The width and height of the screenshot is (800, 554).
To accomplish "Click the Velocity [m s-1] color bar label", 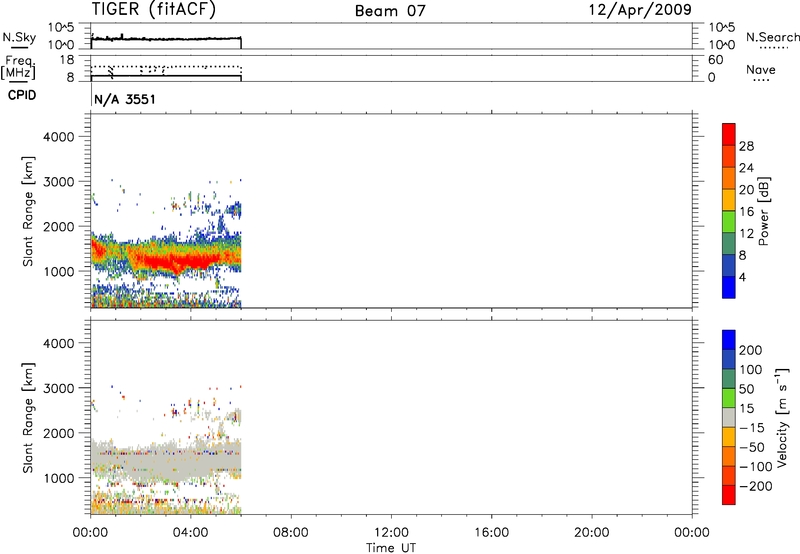I will 781,417.
